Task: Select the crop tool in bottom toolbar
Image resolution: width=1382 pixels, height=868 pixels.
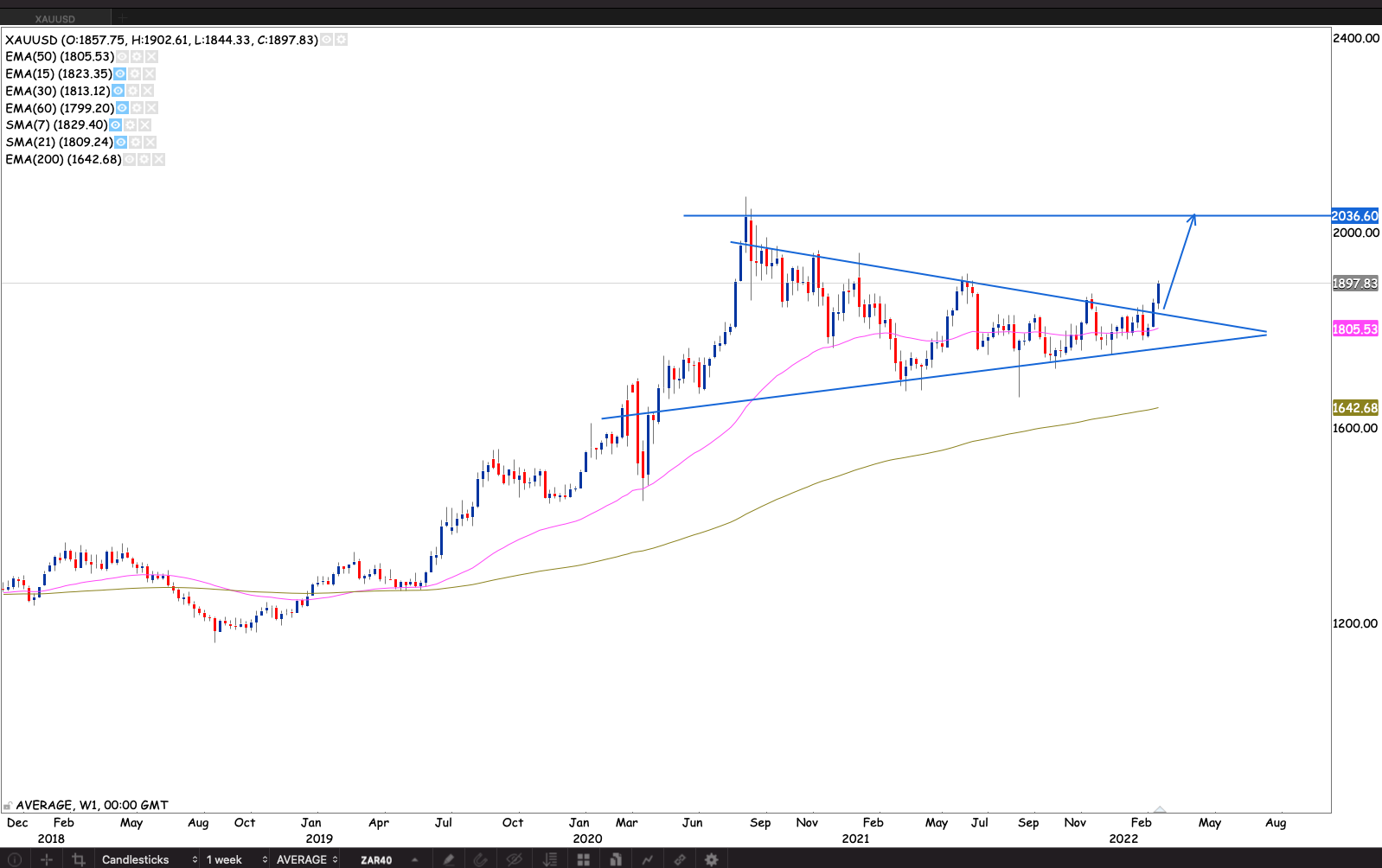Action: 79,859
